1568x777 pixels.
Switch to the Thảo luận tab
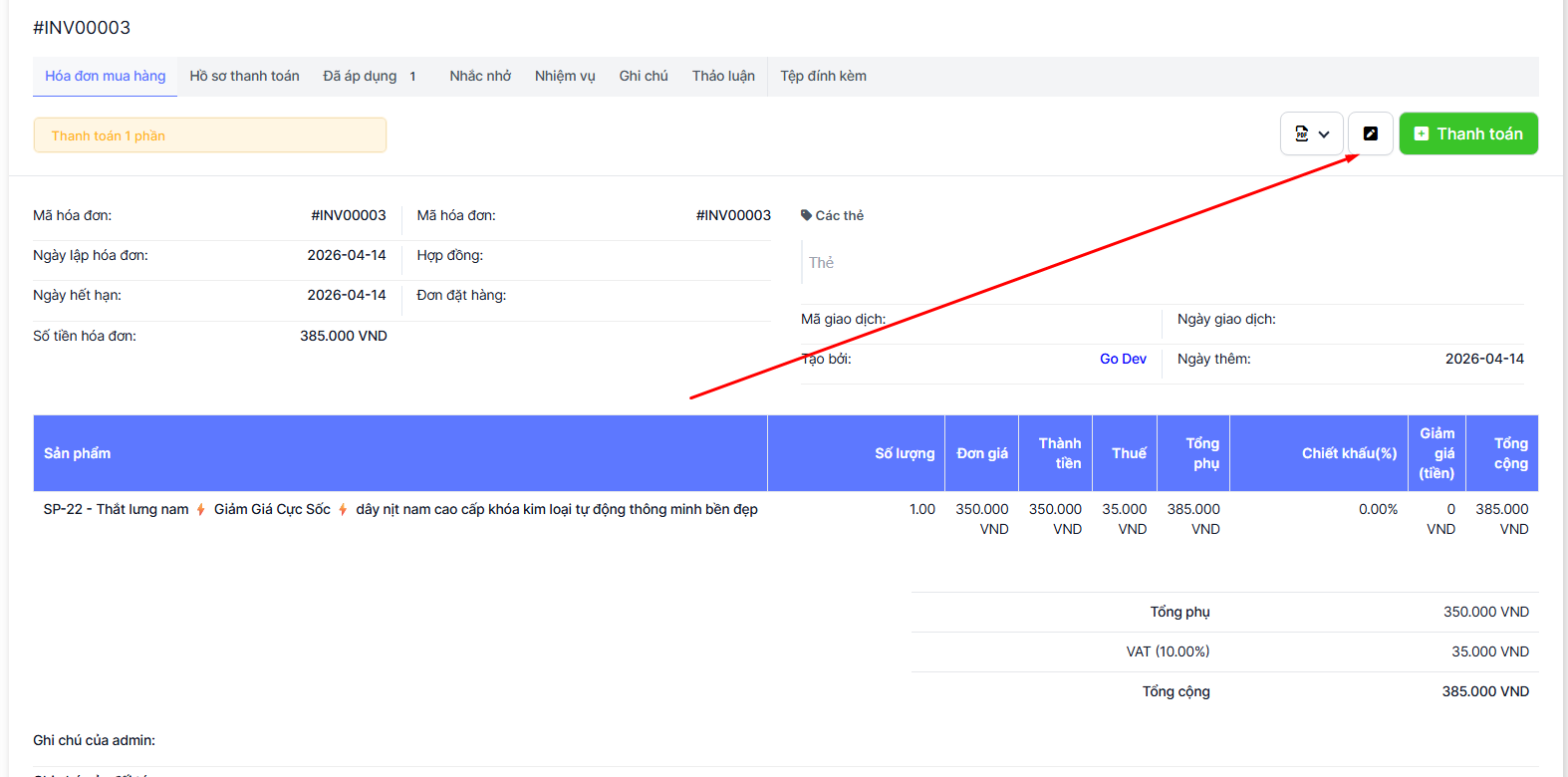coord(723,76)
